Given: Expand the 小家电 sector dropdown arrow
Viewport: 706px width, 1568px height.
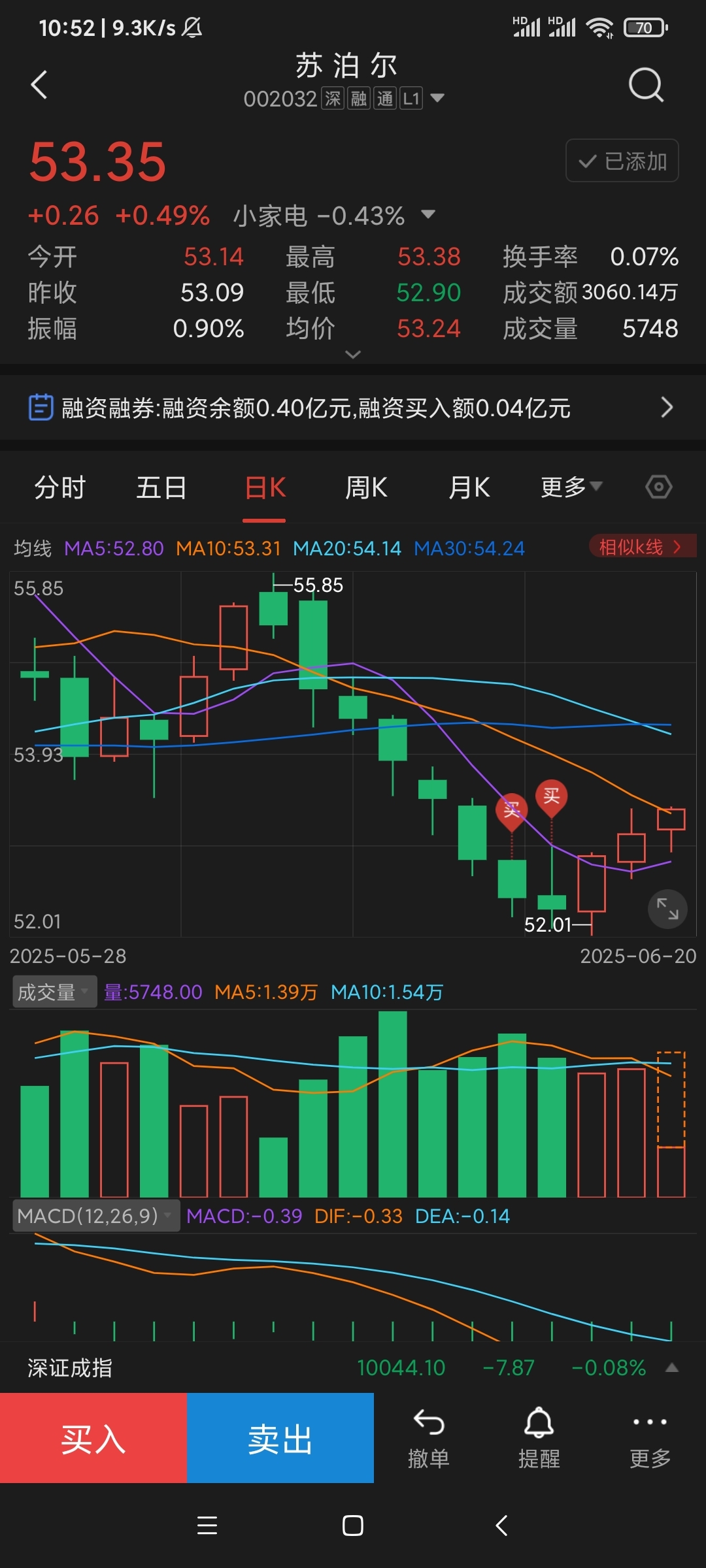Looking at the screenshot, I should tap(429, 215).
